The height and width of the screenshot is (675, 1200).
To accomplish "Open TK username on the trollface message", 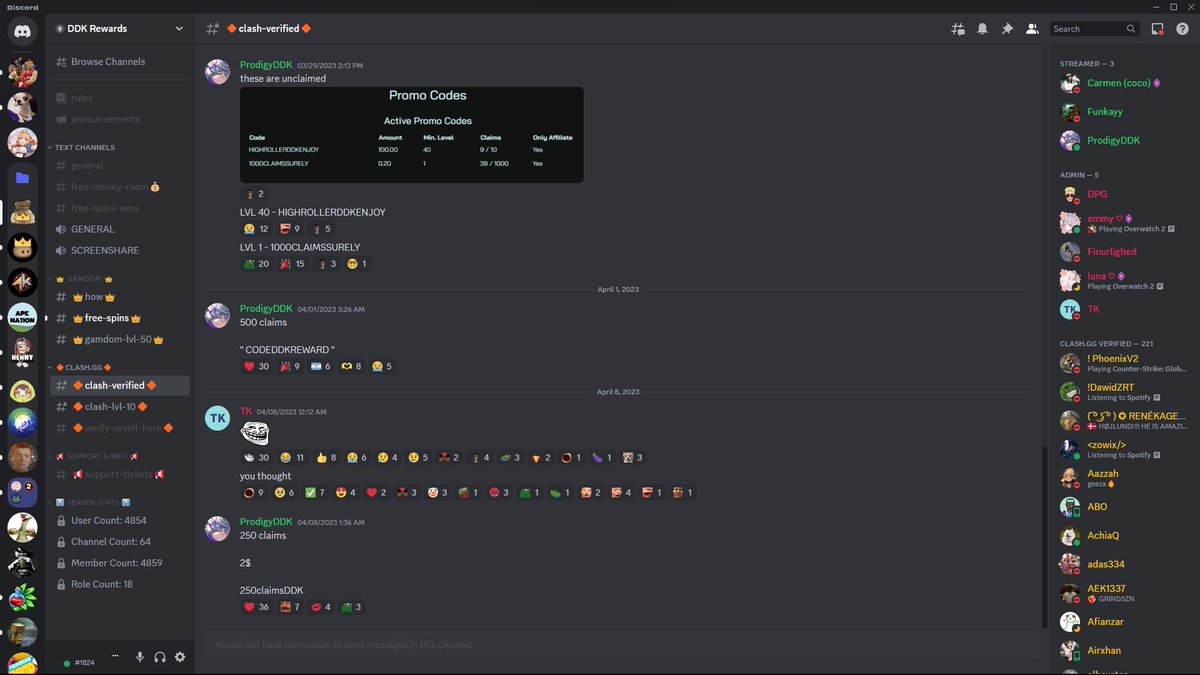I will tap(246, 411).
